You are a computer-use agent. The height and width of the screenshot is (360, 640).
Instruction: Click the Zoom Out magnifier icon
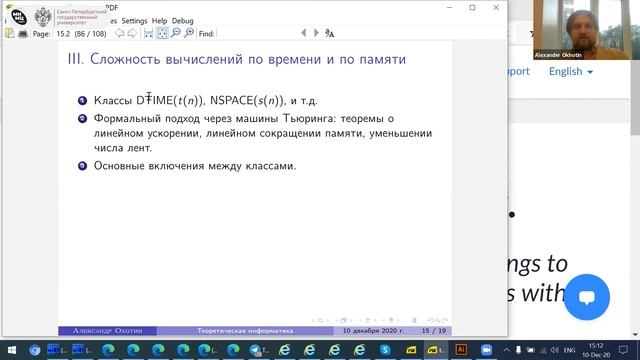pyautogui.click(x=176, y=33)
